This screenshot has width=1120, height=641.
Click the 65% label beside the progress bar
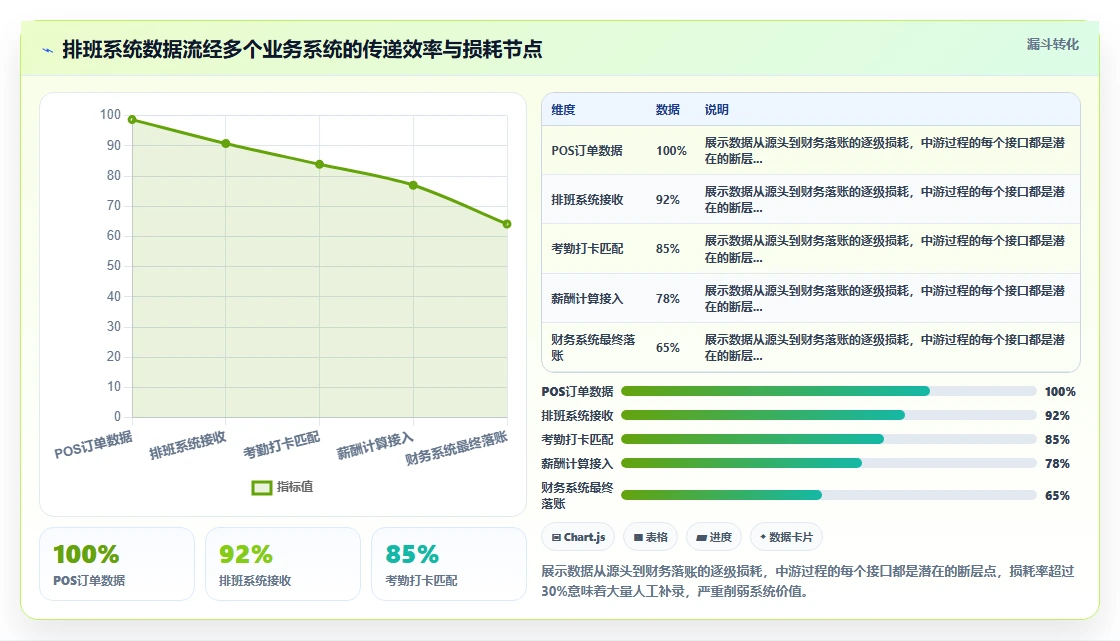click(x=1057, y=495)
